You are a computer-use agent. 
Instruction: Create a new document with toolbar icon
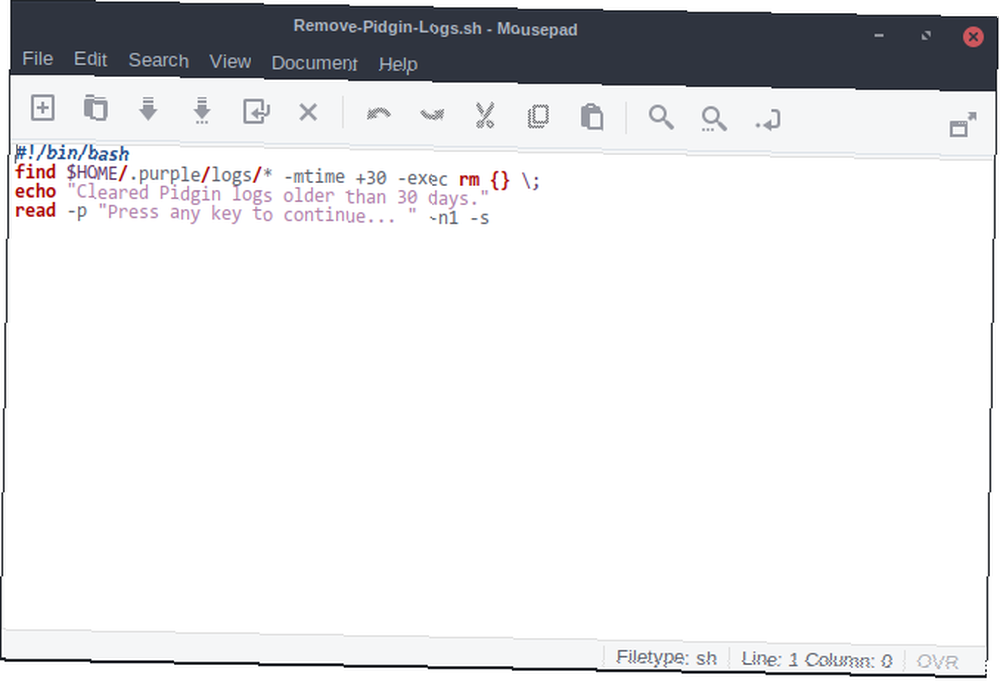click(43, 108)
